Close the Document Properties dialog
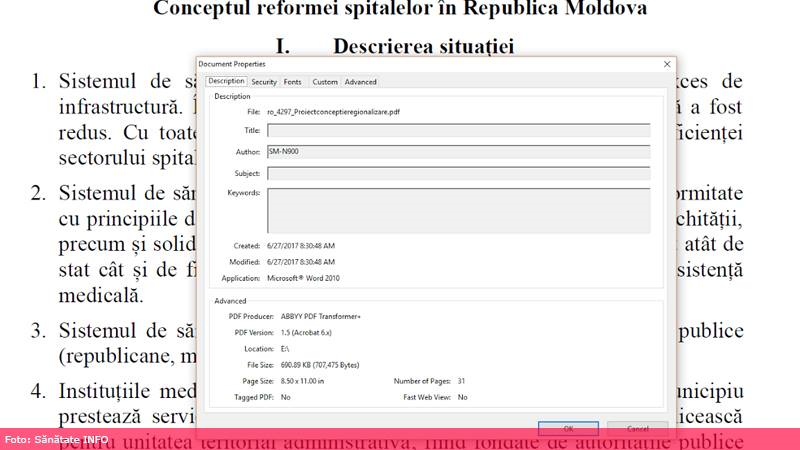 point(667,64)
